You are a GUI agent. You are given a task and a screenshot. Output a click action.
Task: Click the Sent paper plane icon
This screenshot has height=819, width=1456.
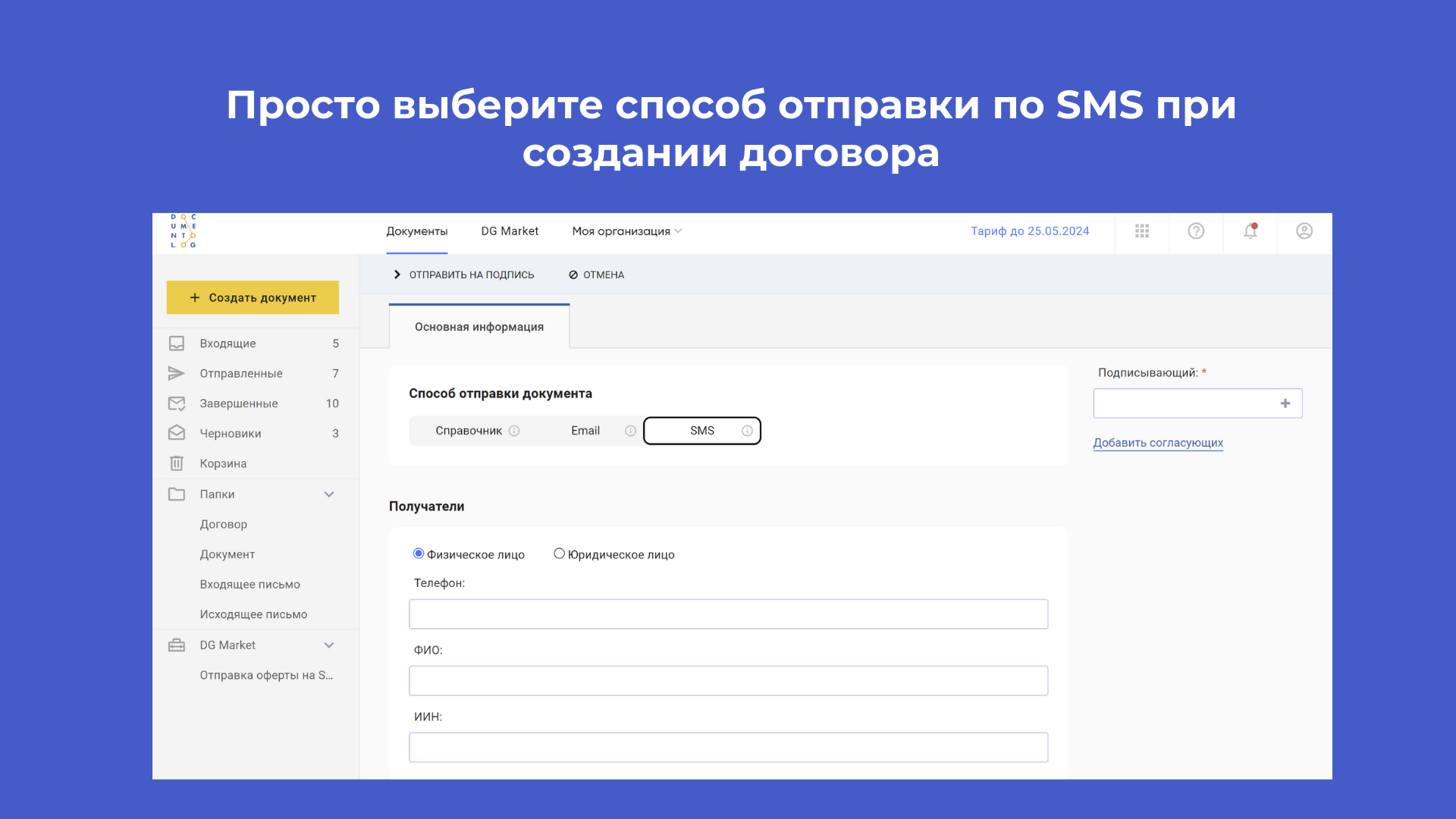pos(177,373)
